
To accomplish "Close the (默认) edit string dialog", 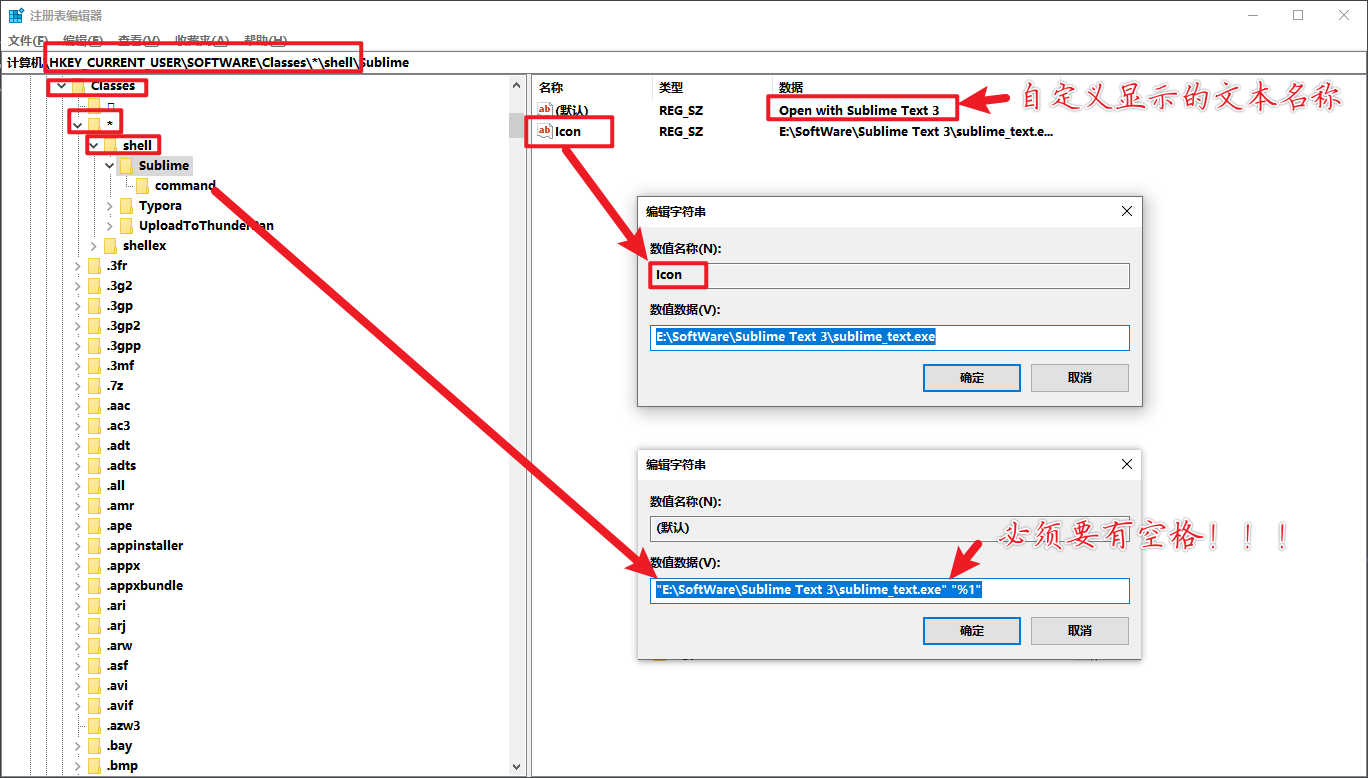I will click(x=1127, y=464).
